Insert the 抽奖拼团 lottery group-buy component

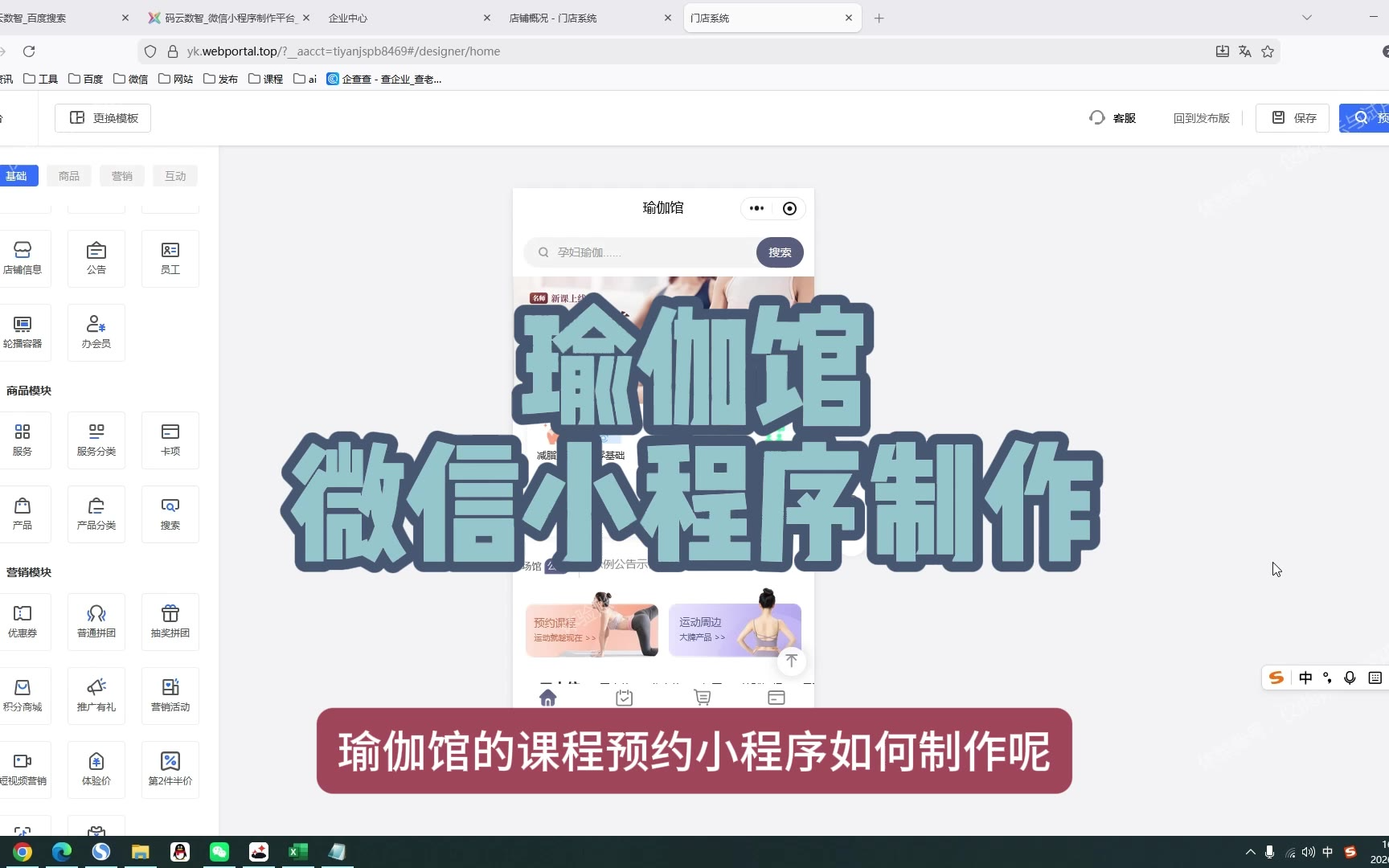(170, 621)
